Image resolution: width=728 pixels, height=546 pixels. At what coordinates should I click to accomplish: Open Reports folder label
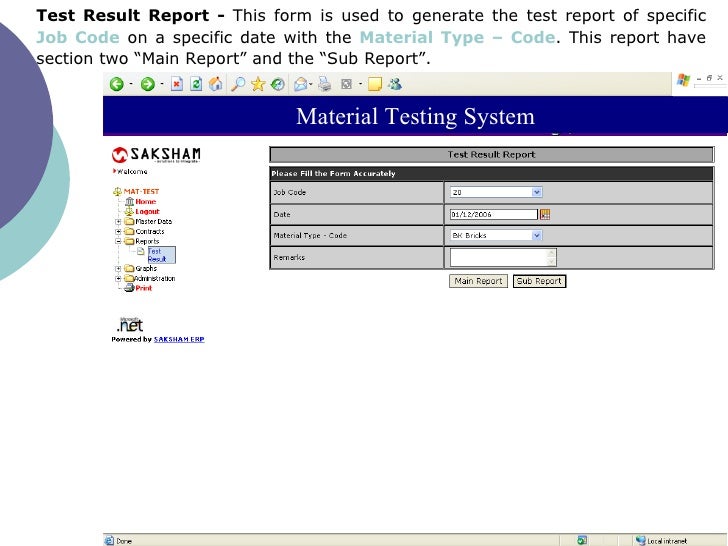(147, 241)
